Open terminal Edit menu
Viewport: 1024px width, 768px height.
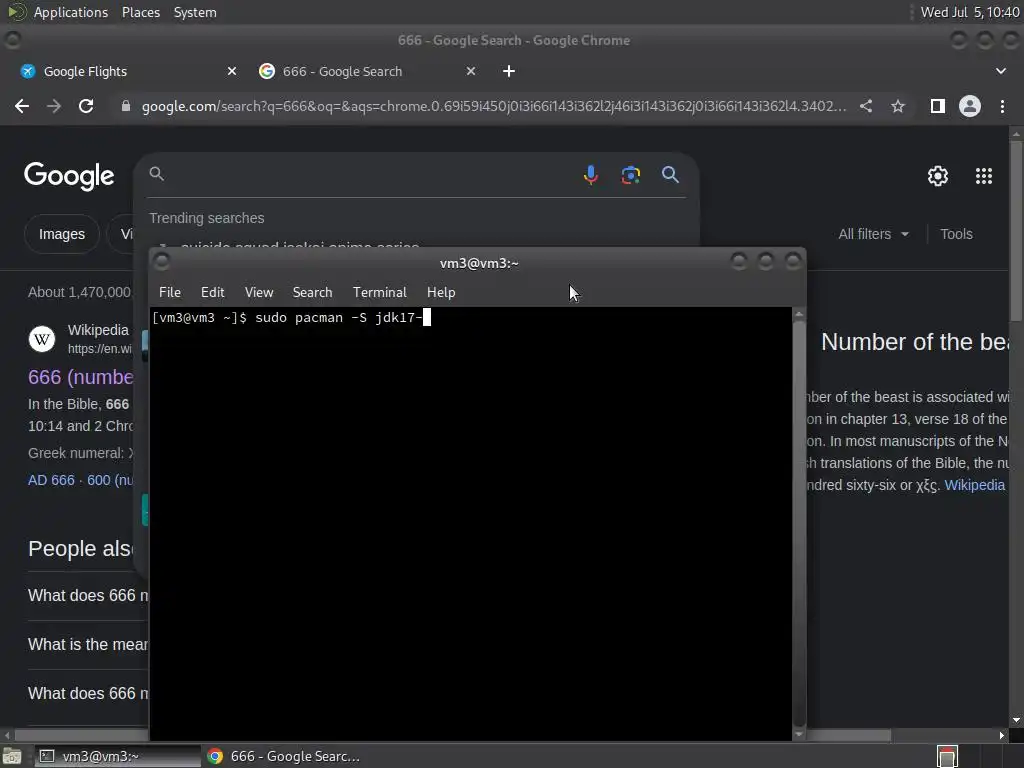(x=212, y=292)
